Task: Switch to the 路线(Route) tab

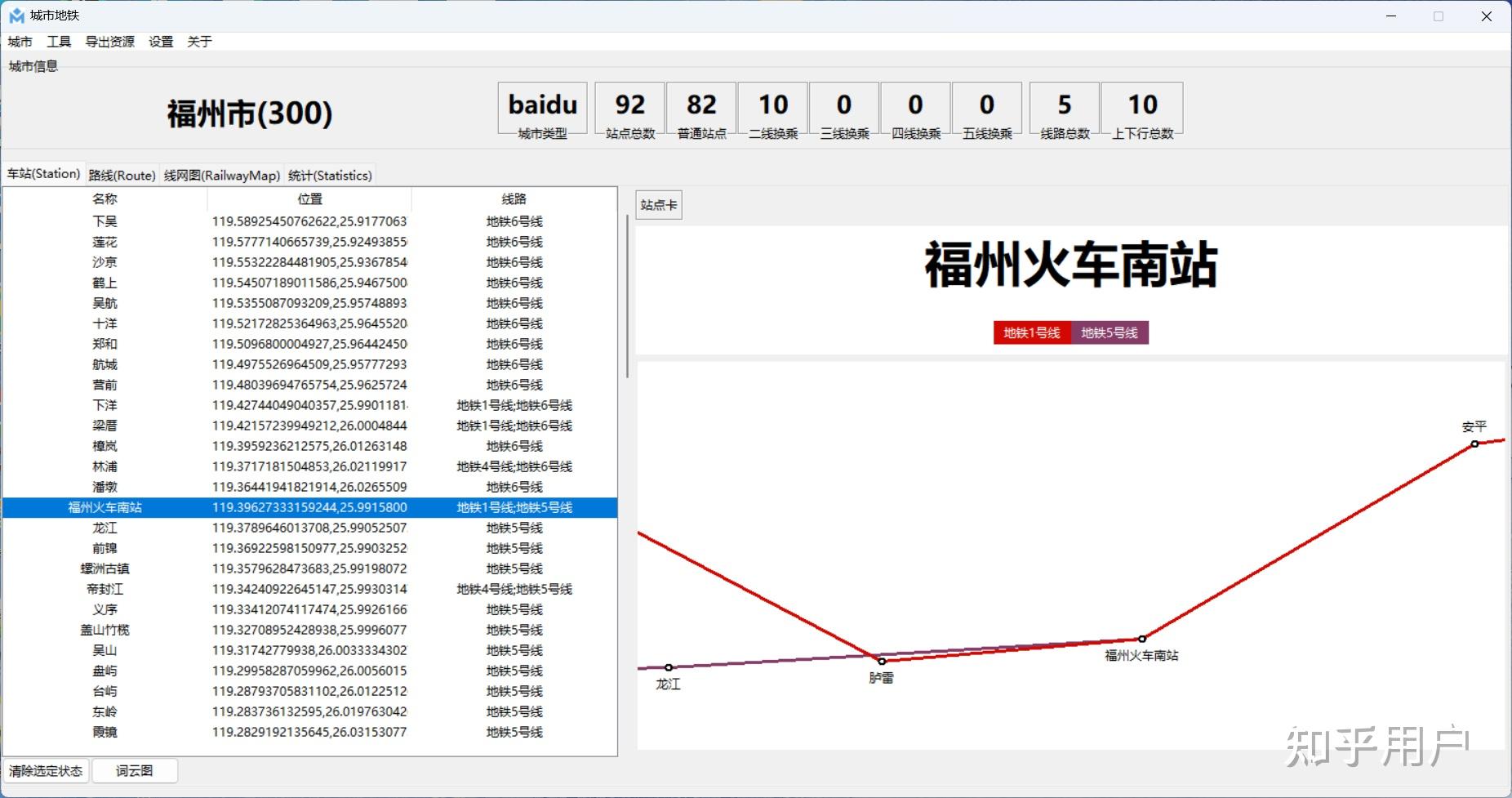Action: pos(122,175)
